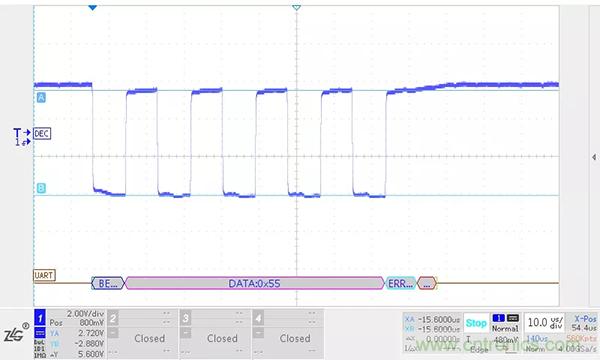Screen dimensions: 600x360
Task: Expand the right side panel arrow
Action: point(593,157)
